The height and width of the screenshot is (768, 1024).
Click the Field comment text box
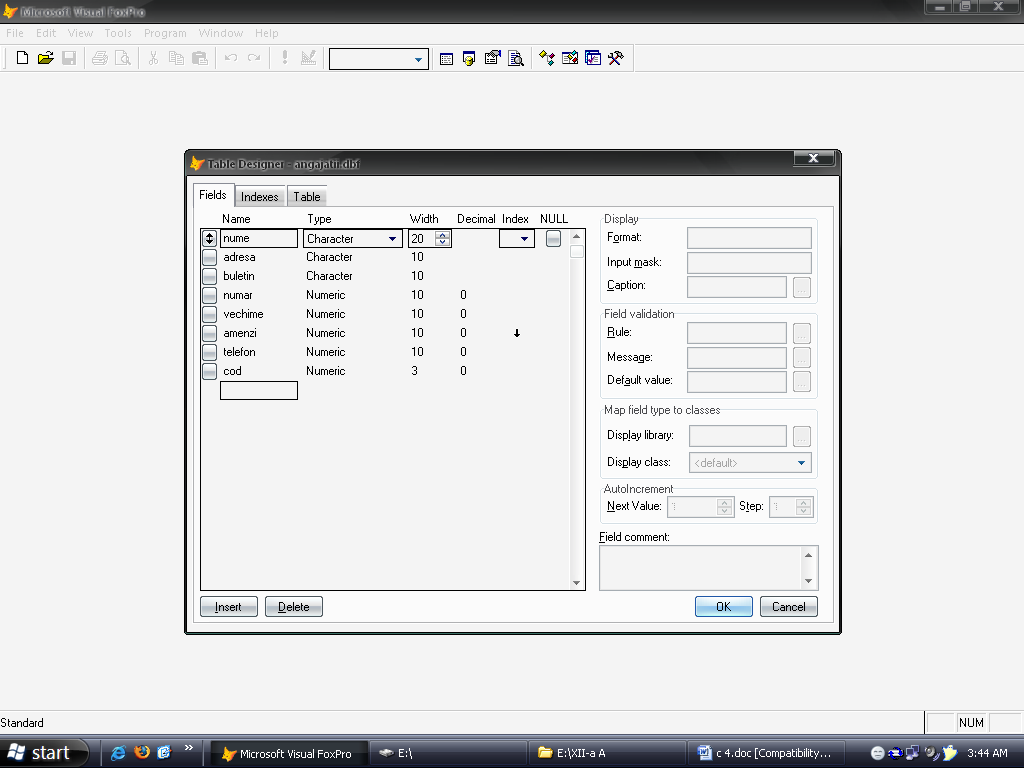click(x=700, y=568)
